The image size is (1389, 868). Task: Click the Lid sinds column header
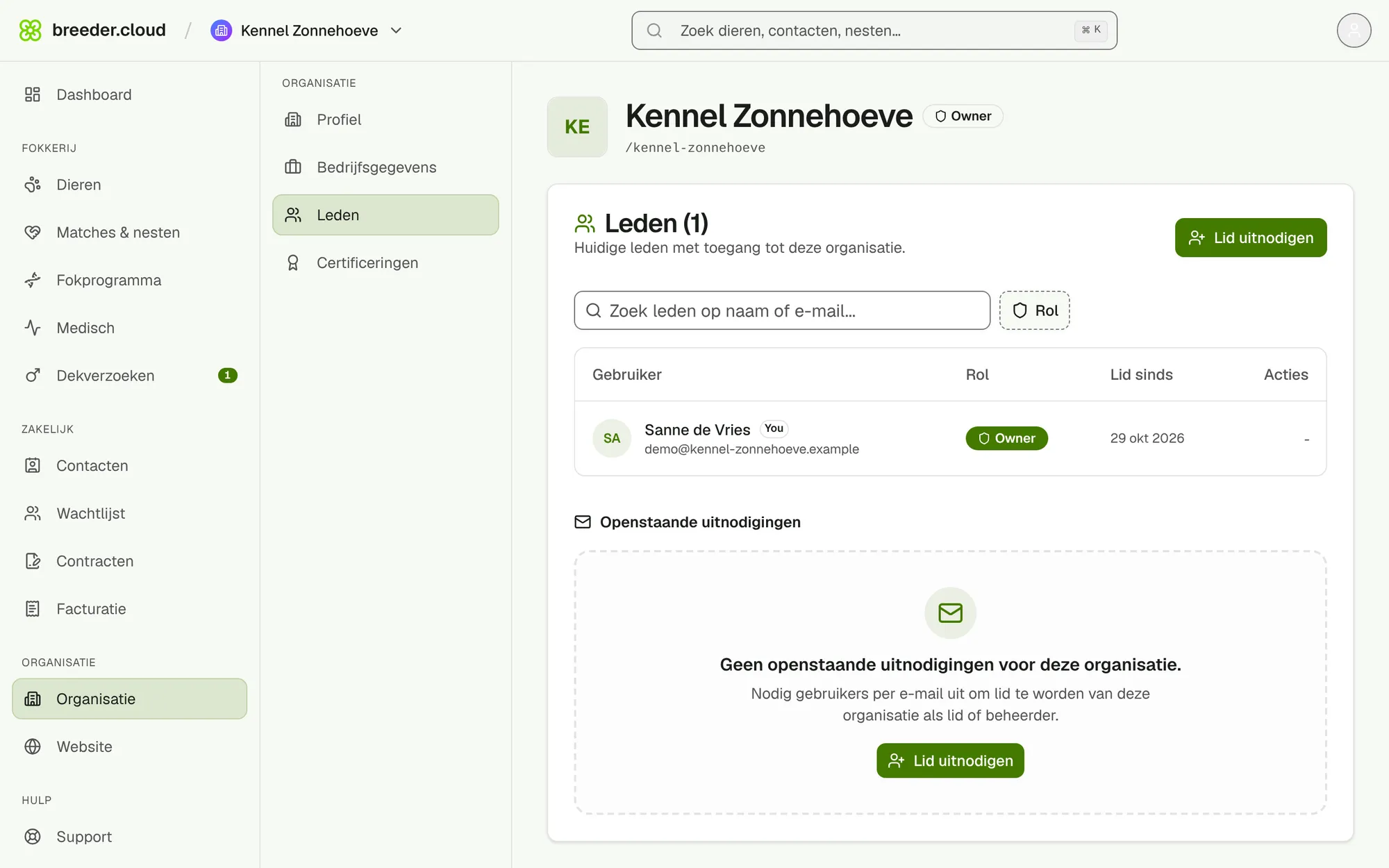click(x=1141, y=375)
